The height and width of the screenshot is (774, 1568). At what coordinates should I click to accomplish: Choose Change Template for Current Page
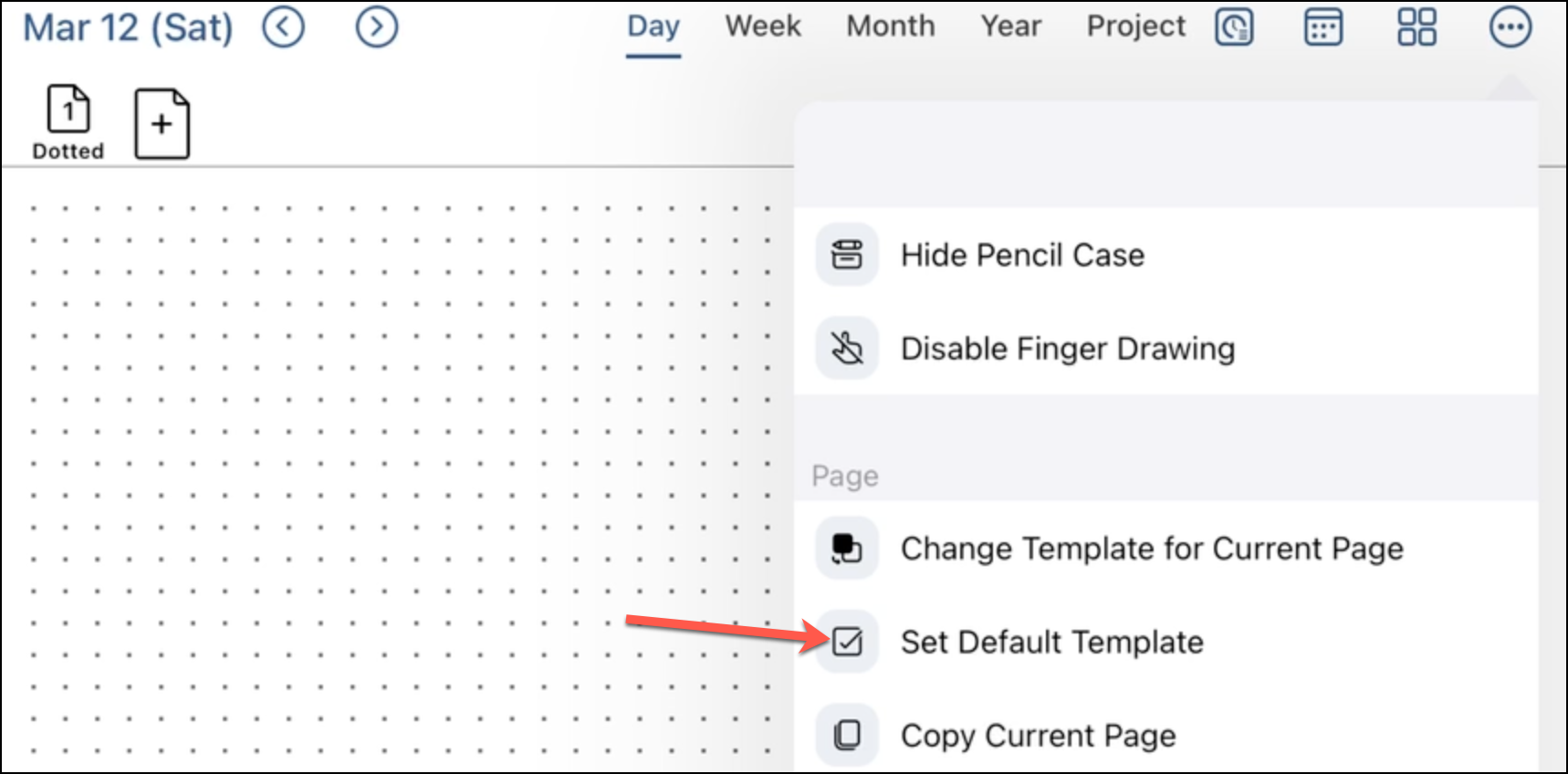tap(1166, 549)
